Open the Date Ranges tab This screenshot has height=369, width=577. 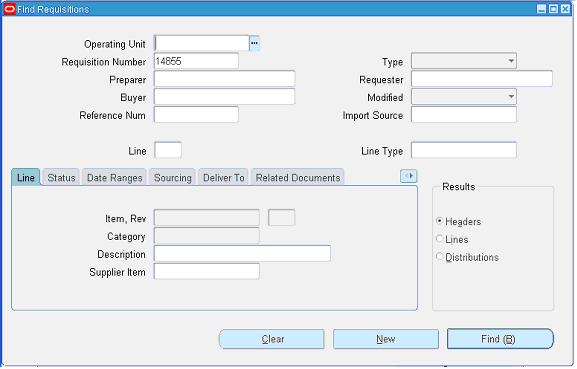click(x=114, y=177)
